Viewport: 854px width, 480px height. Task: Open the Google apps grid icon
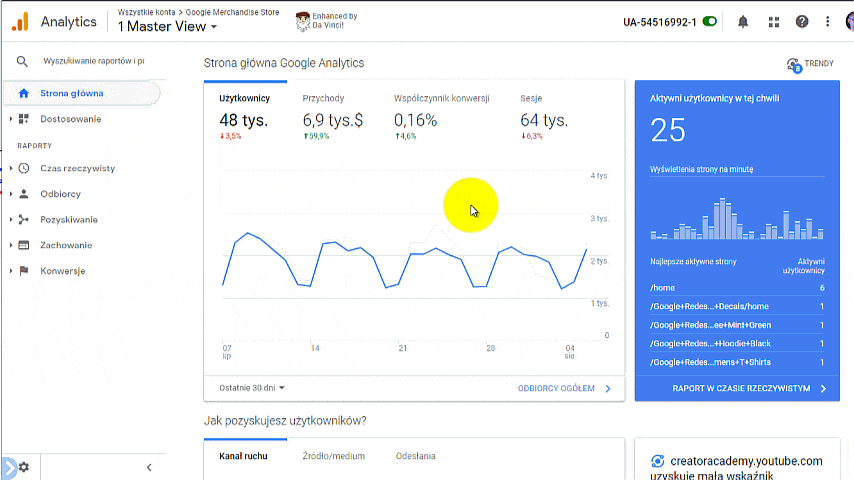(x=773, y=22)
